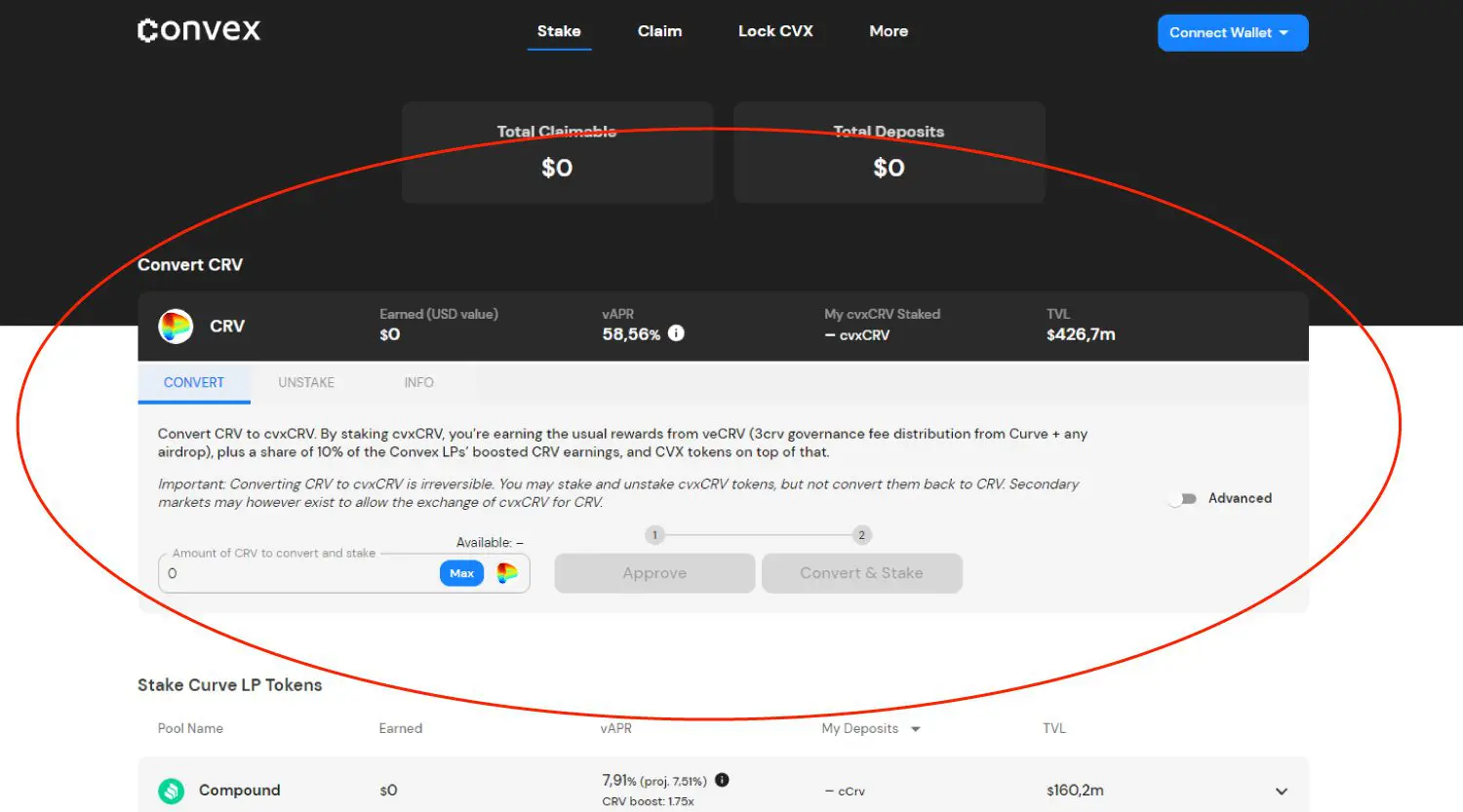This screenshot has width=1463, height=812.
Task: Select the CONVERT tab
Action: (194, 383)
